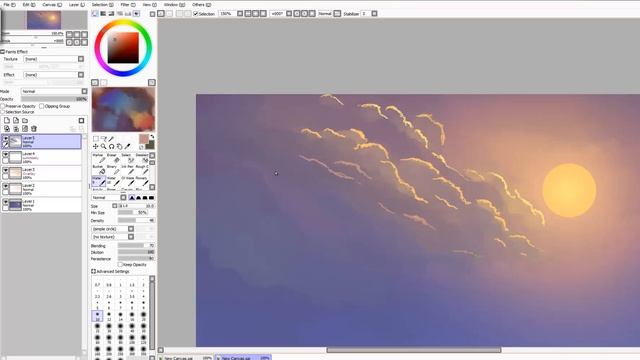Delete the selected layer with trash icon

coord(34,129)
